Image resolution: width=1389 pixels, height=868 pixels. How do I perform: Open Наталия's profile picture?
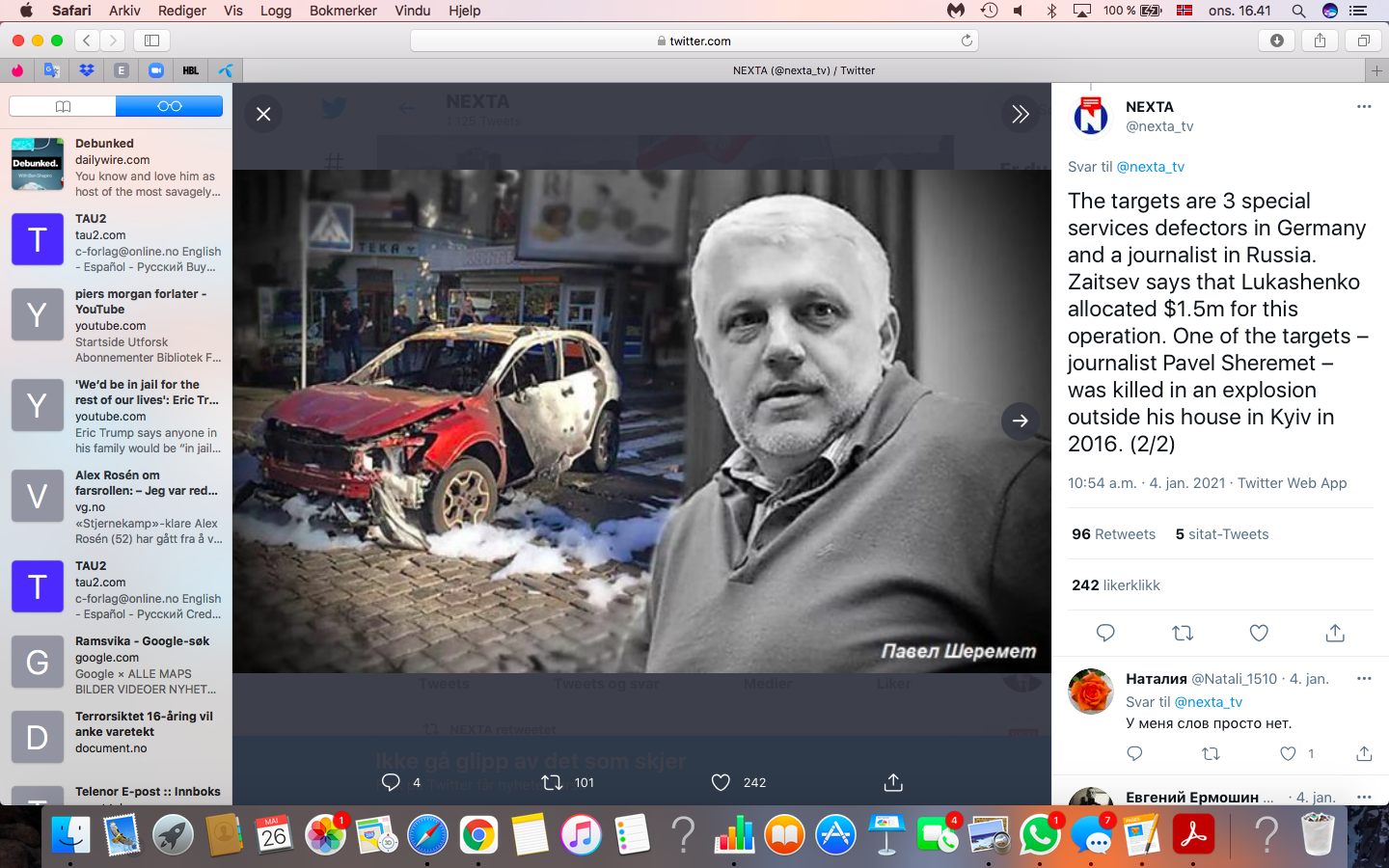pos(1091,692)
